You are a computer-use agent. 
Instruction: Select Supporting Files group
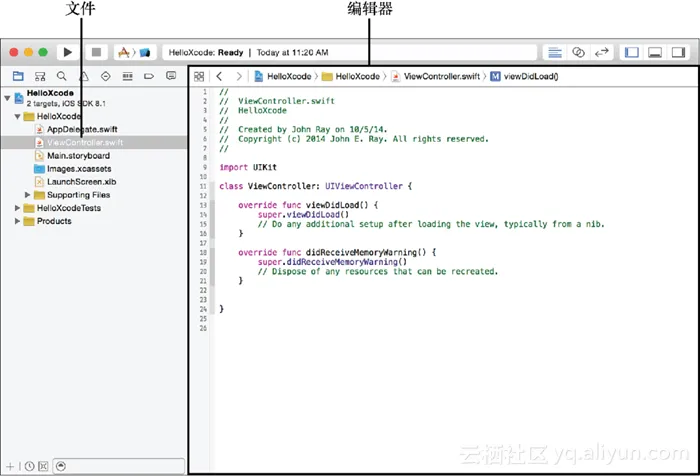(x=72, y=195)
